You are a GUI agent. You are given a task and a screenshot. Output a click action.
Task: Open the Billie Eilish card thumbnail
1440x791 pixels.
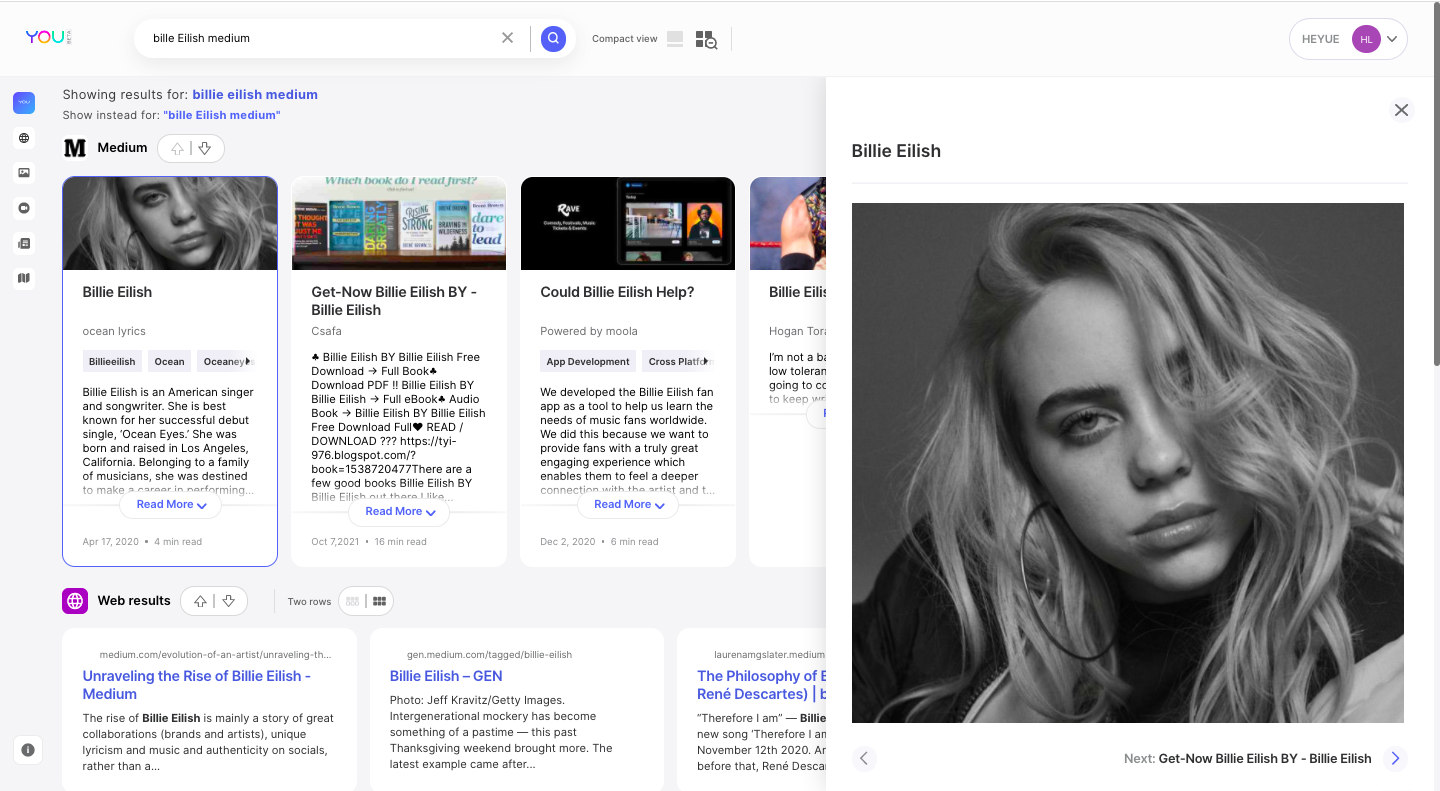[170, 224]
